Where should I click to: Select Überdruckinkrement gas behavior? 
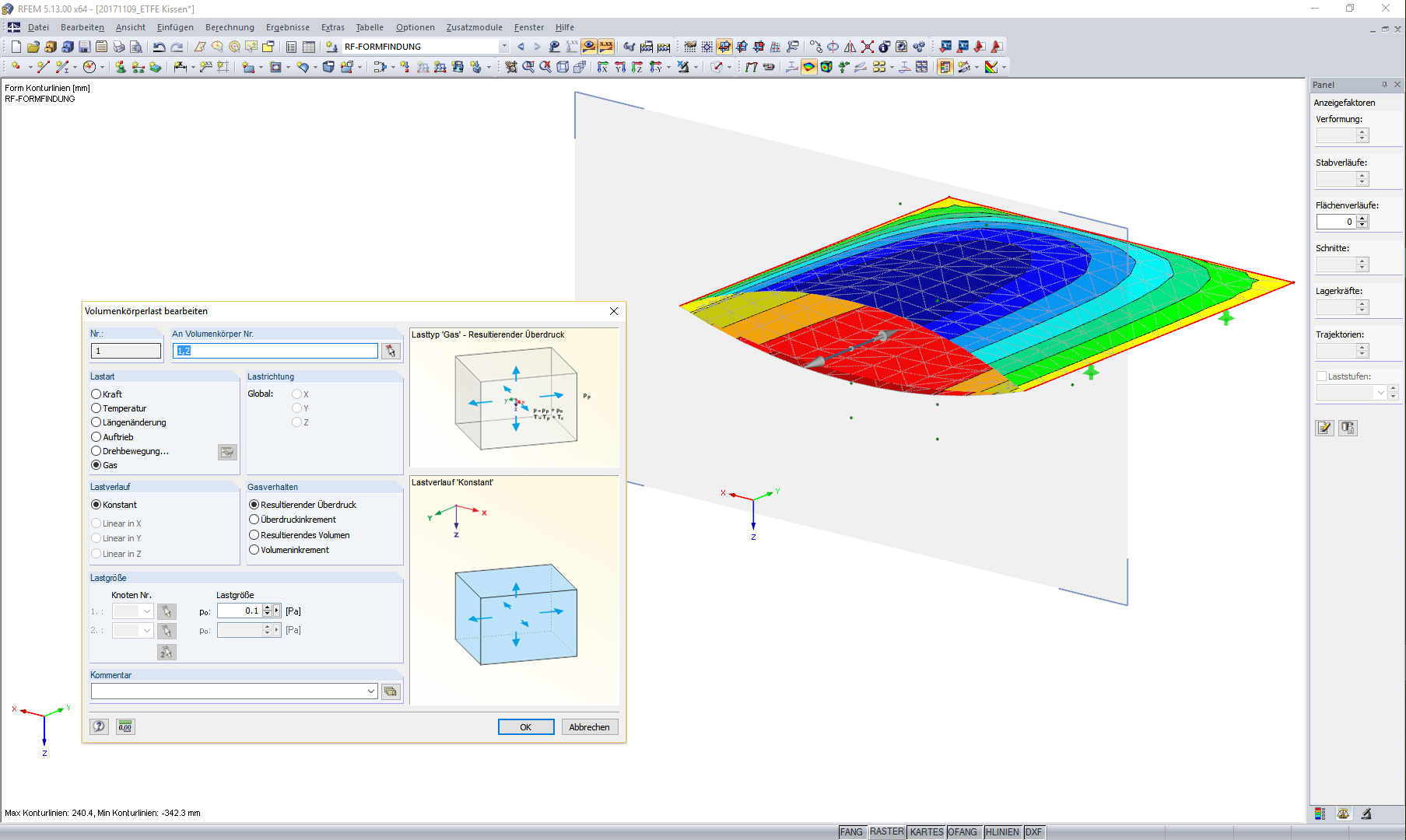coord(293,520)
